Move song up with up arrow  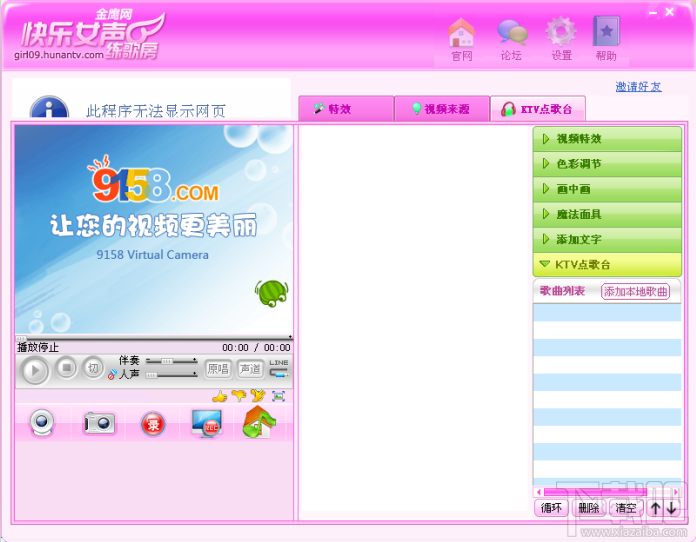[x=656, y=508]
